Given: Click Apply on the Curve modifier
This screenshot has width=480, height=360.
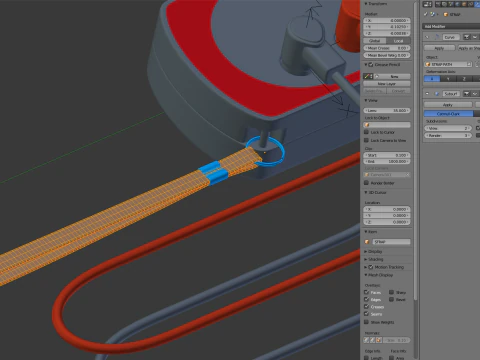Looking at the screenshot, I should click(x=439, y=48).
